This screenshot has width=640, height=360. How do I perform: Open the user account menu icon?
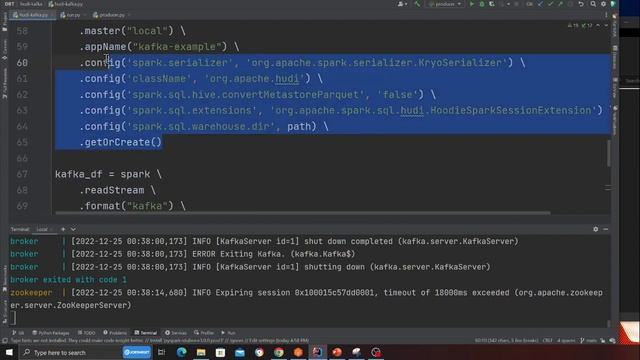pos(402,4)
